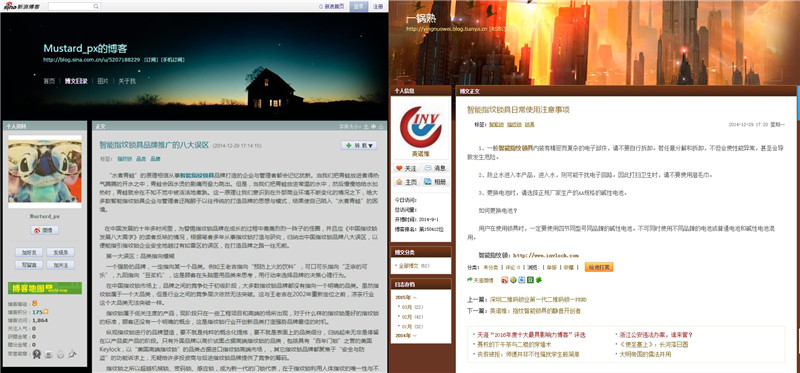Click the first honor medal badge icon
This screenshot has height=373, width=800.
(x=37, y=354)
